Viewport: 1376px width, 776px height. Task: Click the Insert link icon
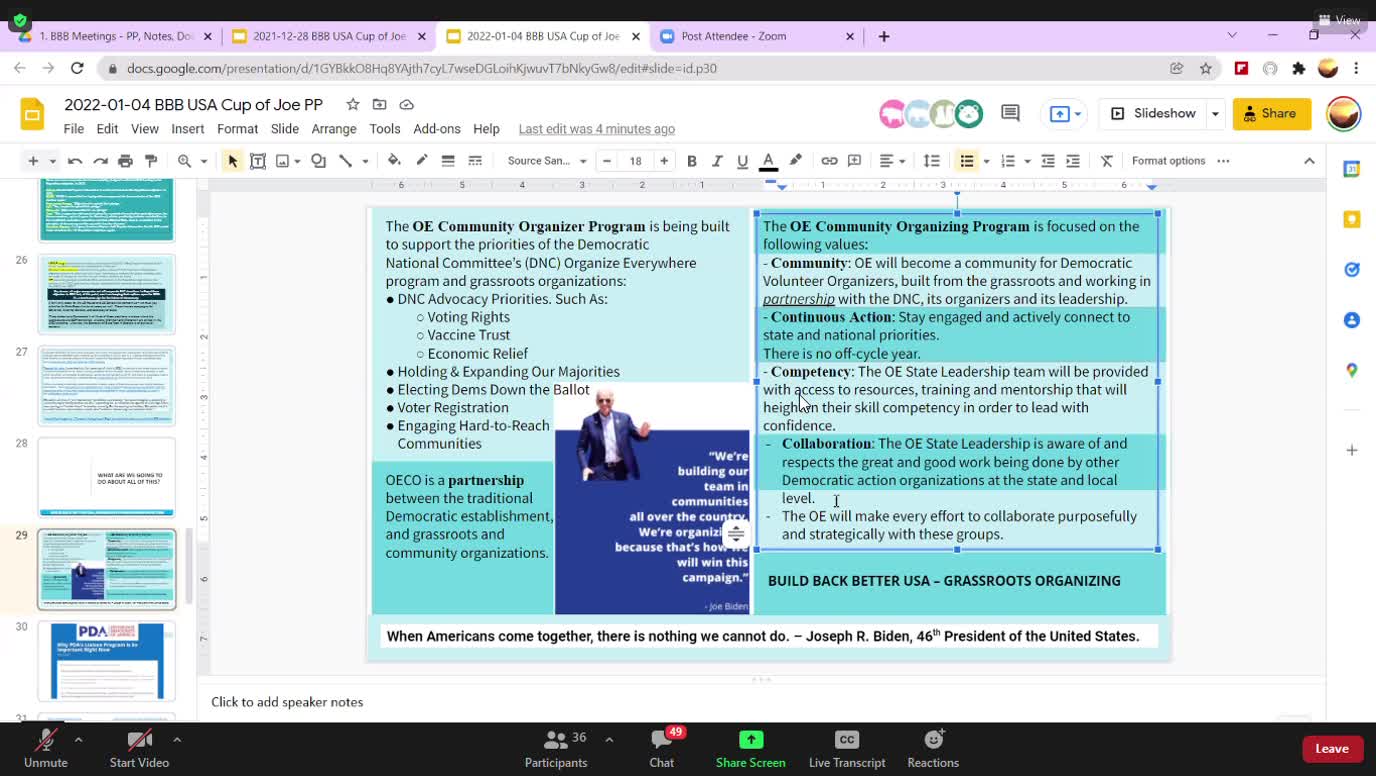pos(829,161)
